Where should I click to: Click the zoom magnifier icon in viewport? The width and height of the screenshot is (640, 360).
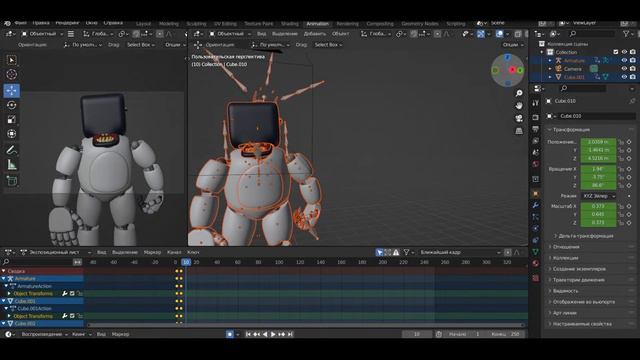point(519,93)
